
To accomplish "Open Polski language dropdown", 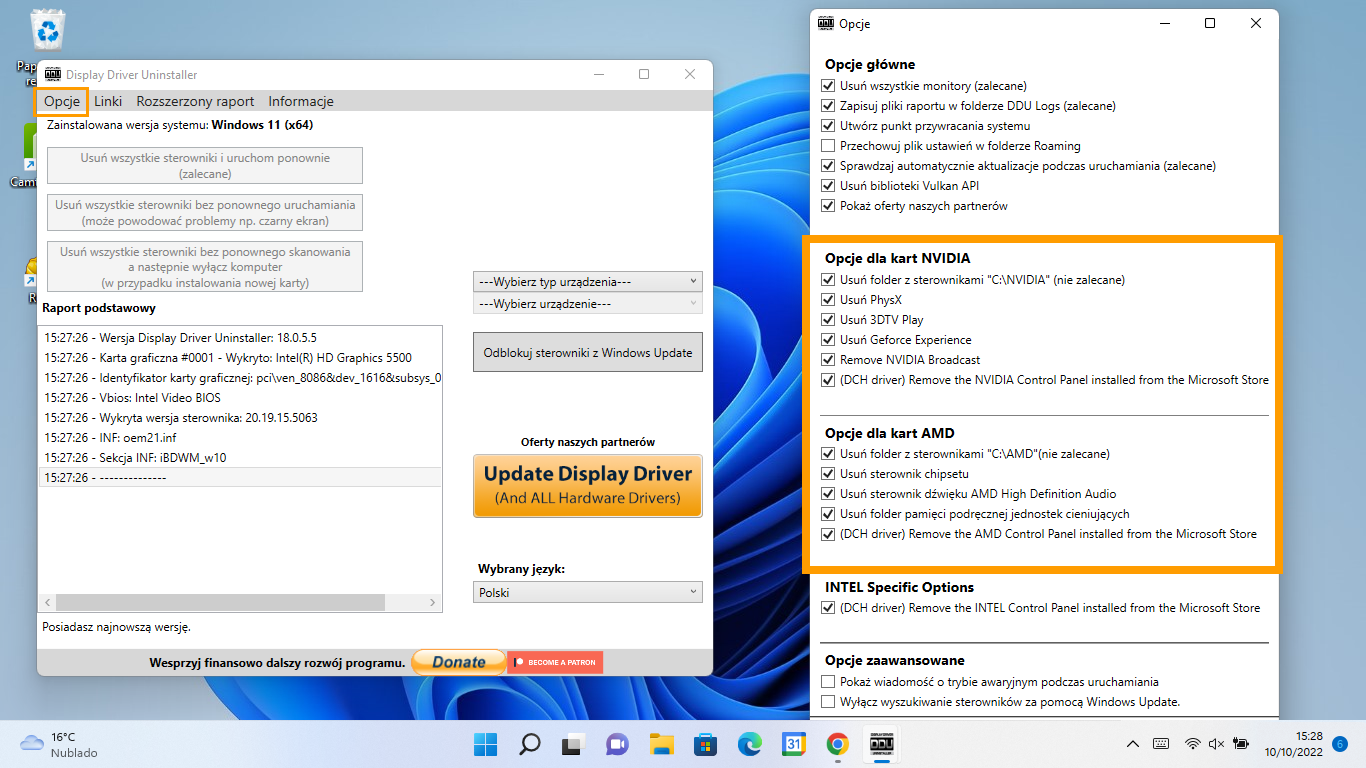I will [x=588, y=593].
